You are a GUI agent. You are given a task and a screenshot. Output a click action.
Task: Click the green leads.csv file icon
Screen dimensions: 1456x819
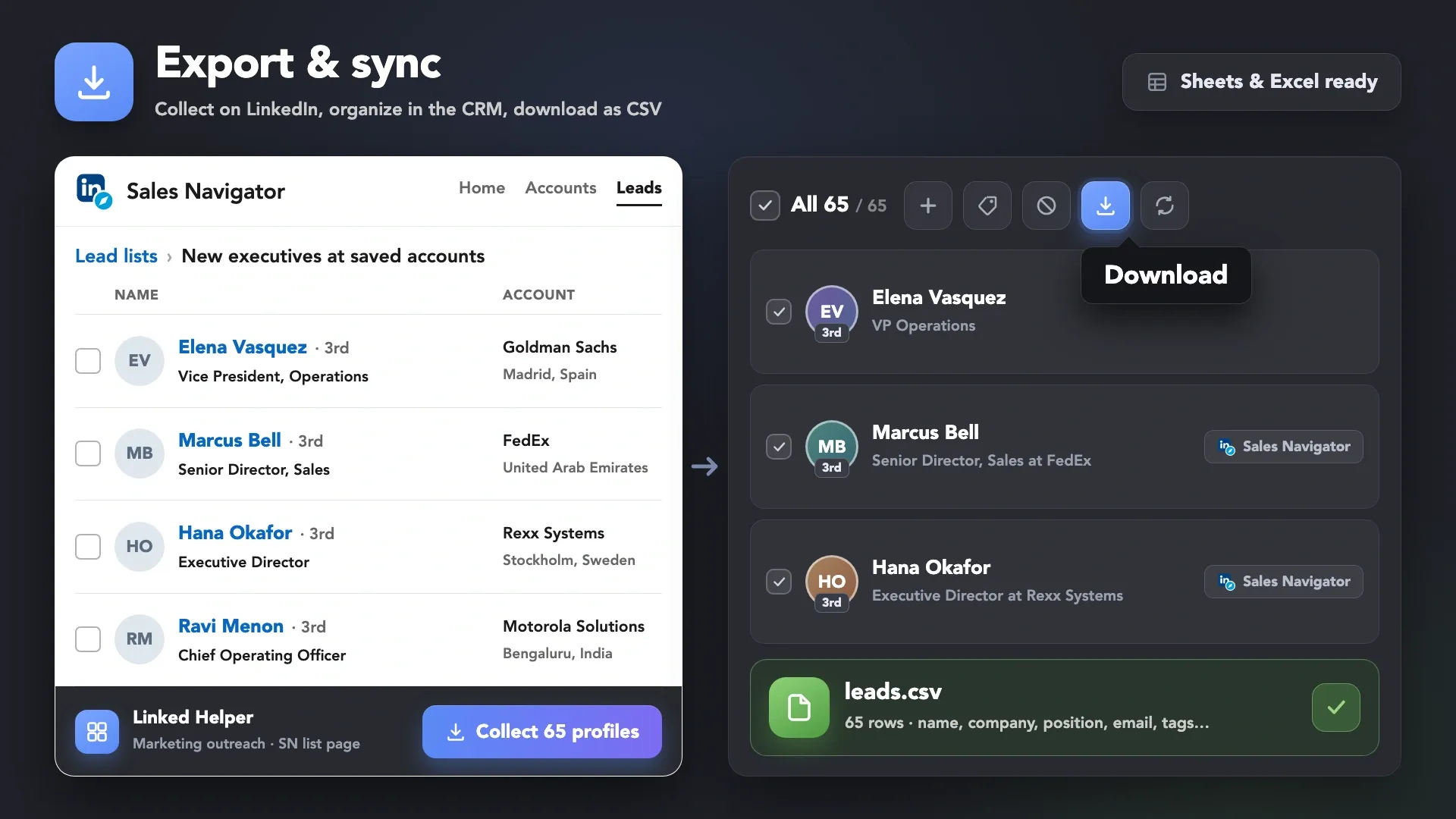pos(799,708)
